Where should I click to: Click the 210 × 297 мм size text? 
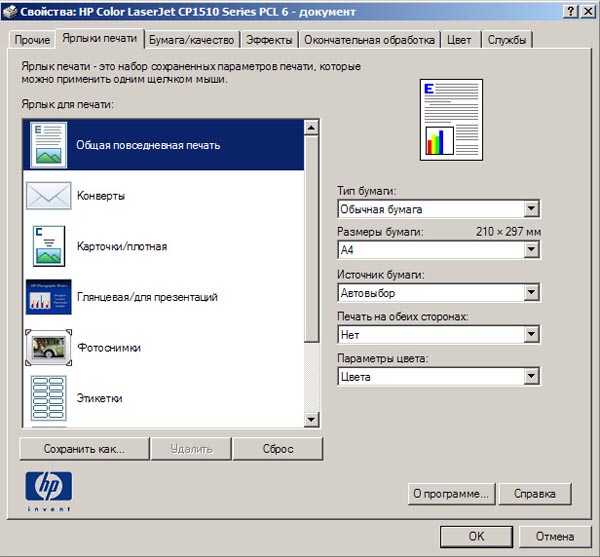click(508, 231)
